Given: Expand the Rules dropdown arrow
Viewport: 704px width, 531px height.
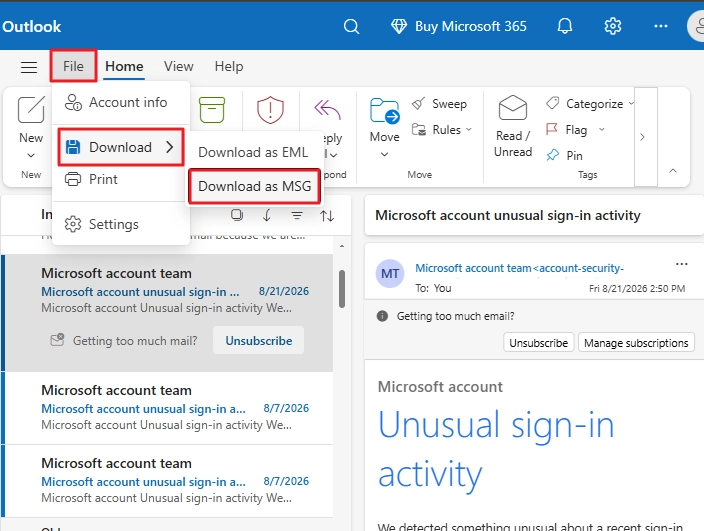Looking at the screenshot, I should (x=469, y=129).
